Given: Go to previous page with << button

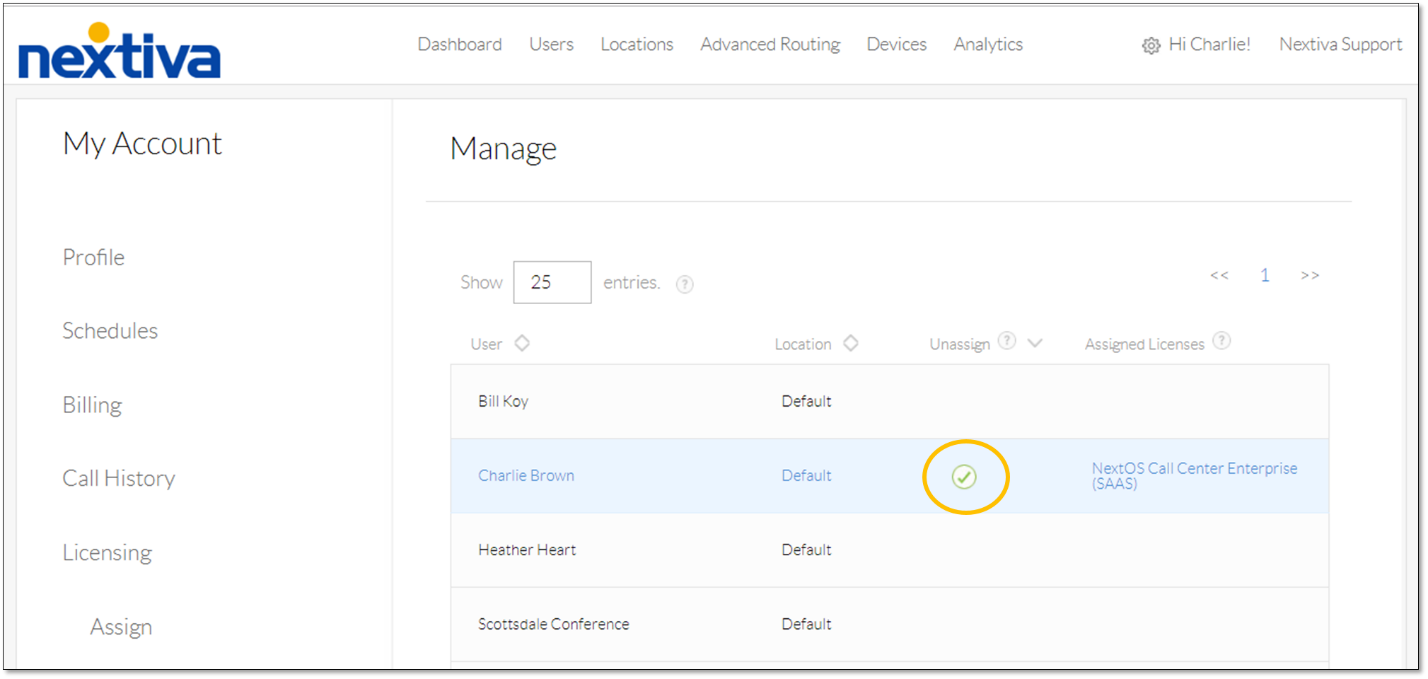Looking at the screenshot, I should click(x=1219, y=275).
